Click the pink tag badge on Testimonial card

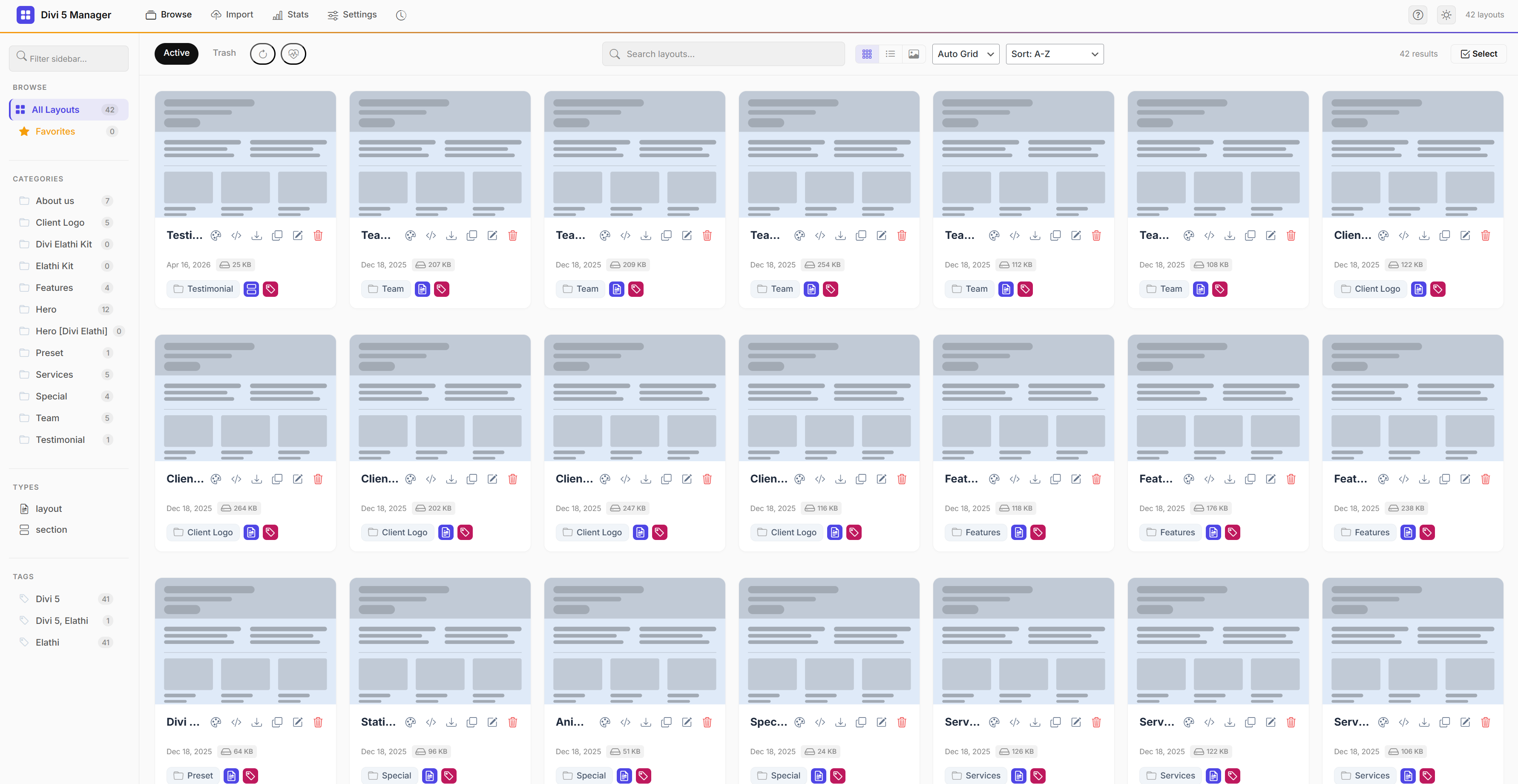click(270, 289)
